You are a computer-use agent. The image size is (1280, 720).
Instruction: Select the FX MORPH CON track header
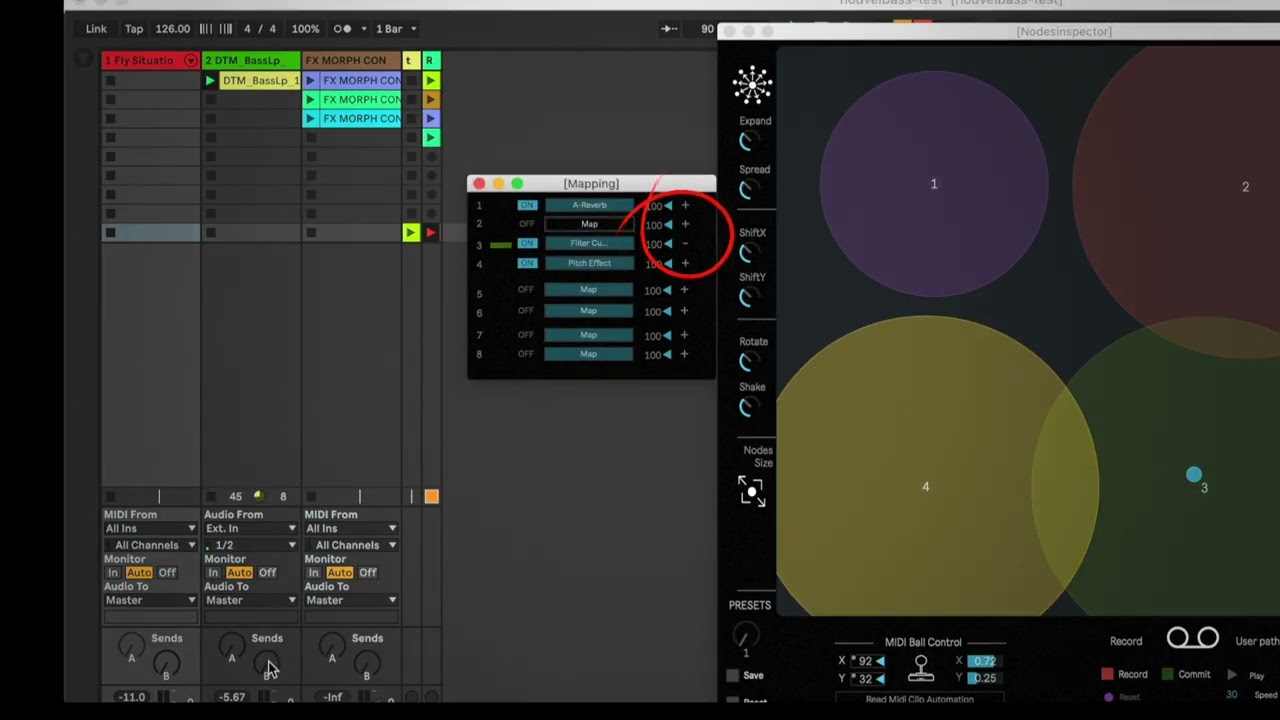[351, 61]
